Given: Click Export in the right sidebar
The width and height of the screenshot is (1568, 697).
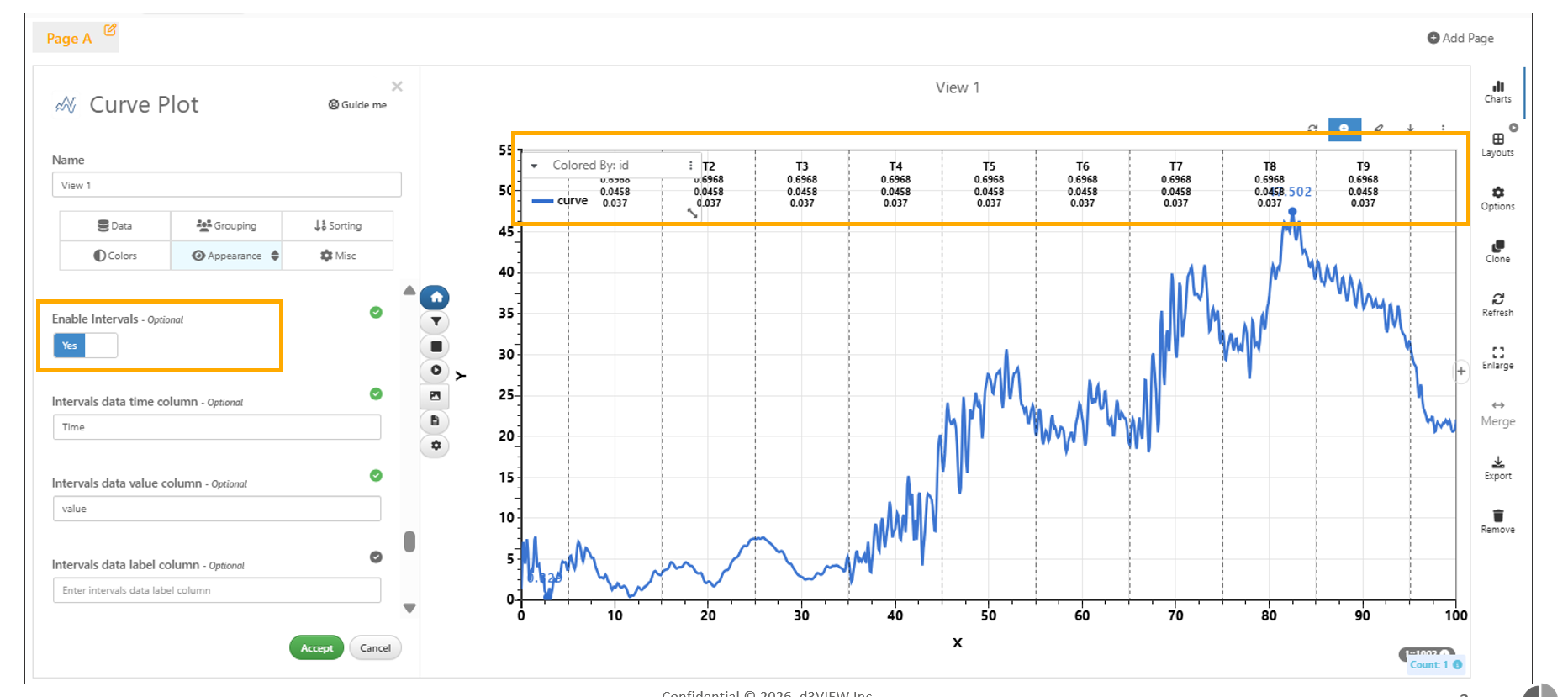Looking at the screenshot, I should 1497,467.
